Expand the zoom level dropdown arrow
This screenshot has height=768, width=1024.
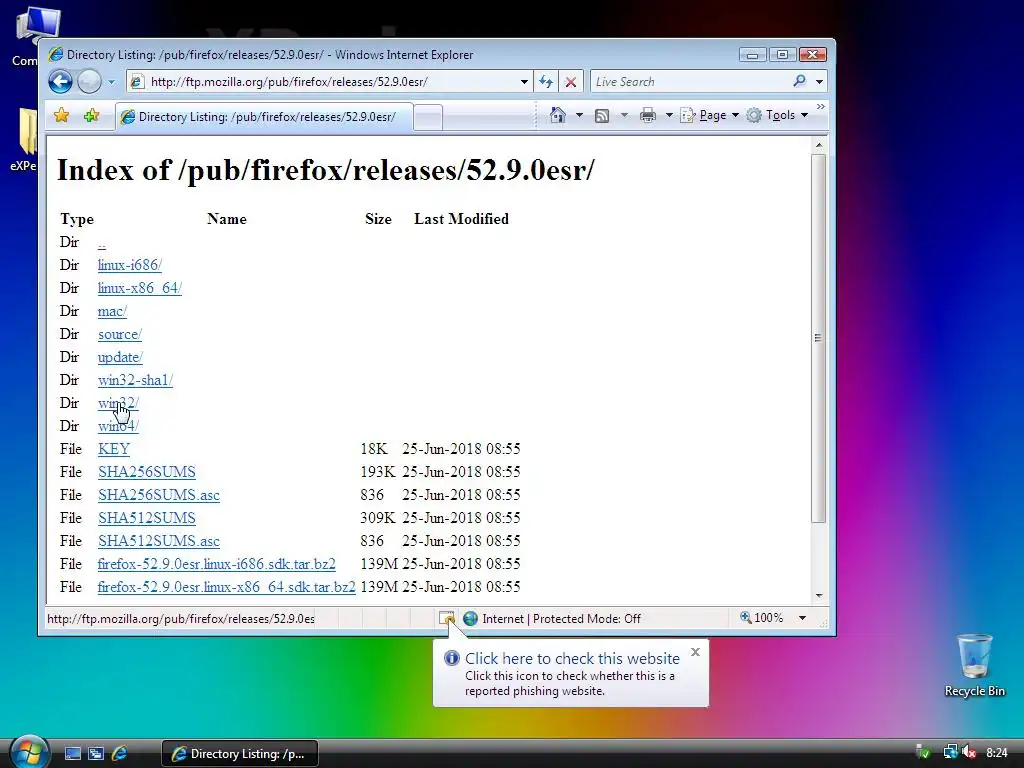[x=803, y=618]
